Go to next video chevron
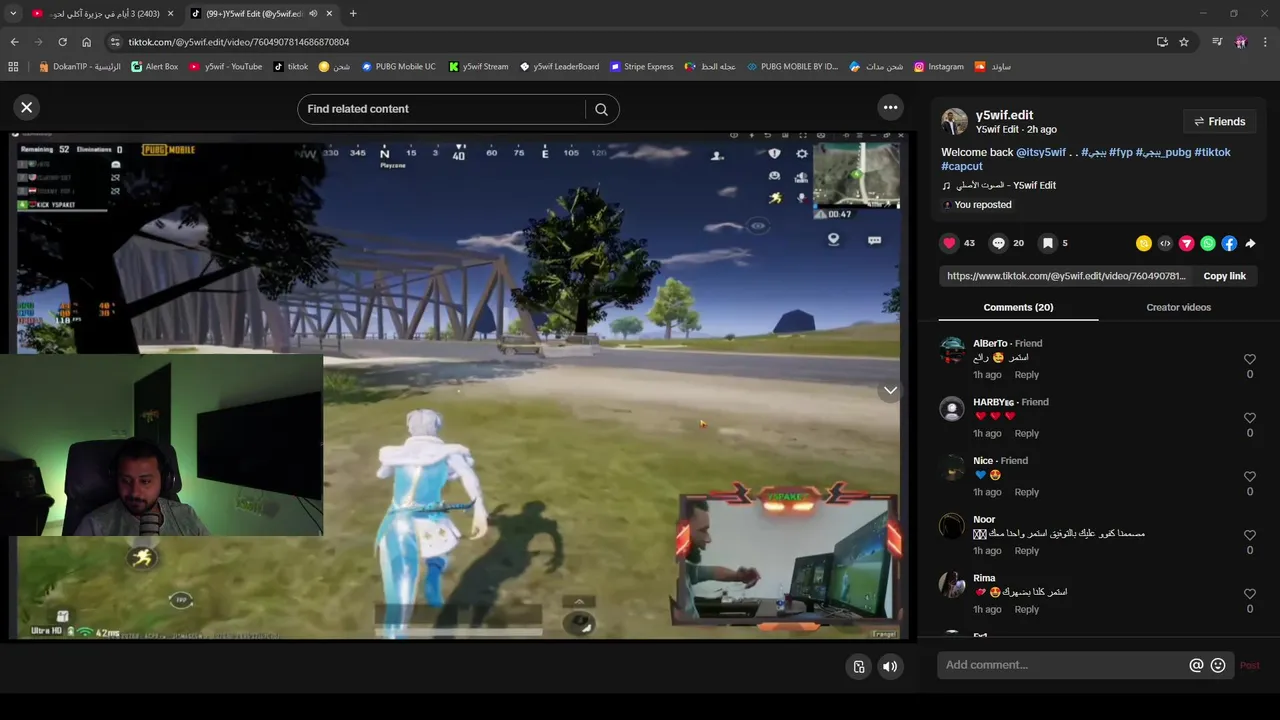 point(890,391)
